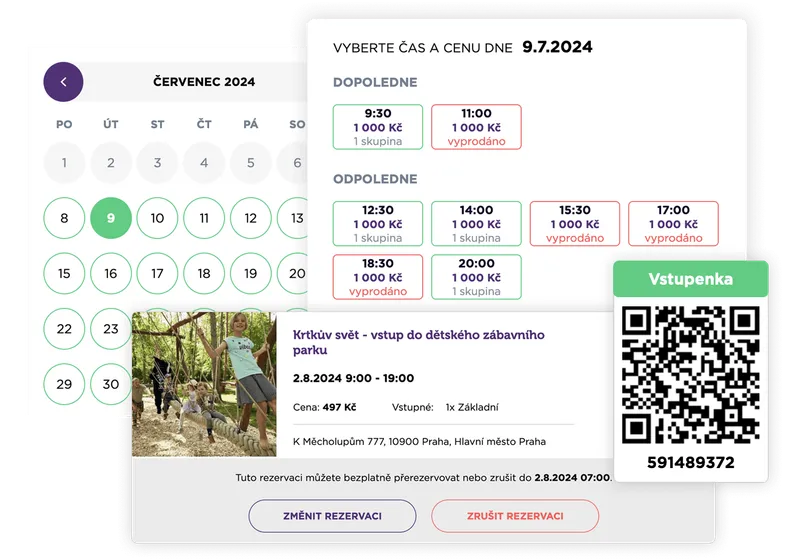Screen dimensions: 800x560
Task: Click the 1x Základní admission text
Action: tap(472, 407)
